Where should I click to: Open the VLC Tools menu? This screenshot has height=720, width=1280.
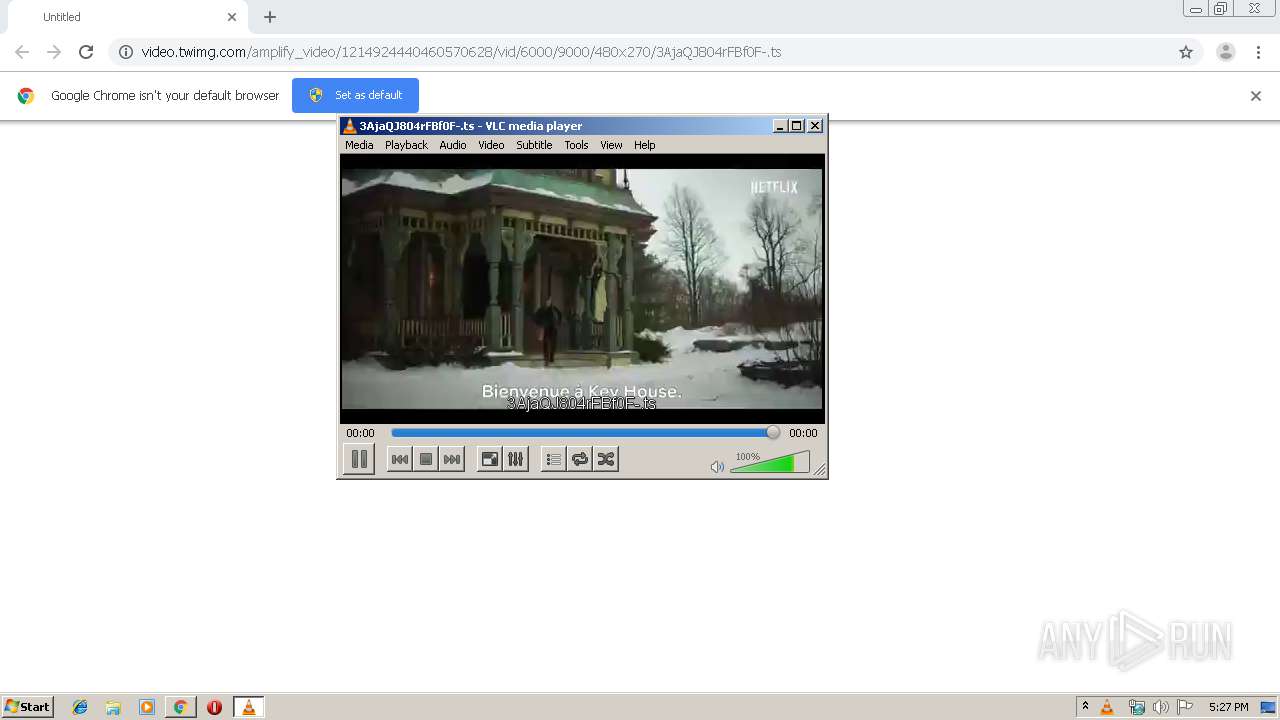click(x=576, y=145)
